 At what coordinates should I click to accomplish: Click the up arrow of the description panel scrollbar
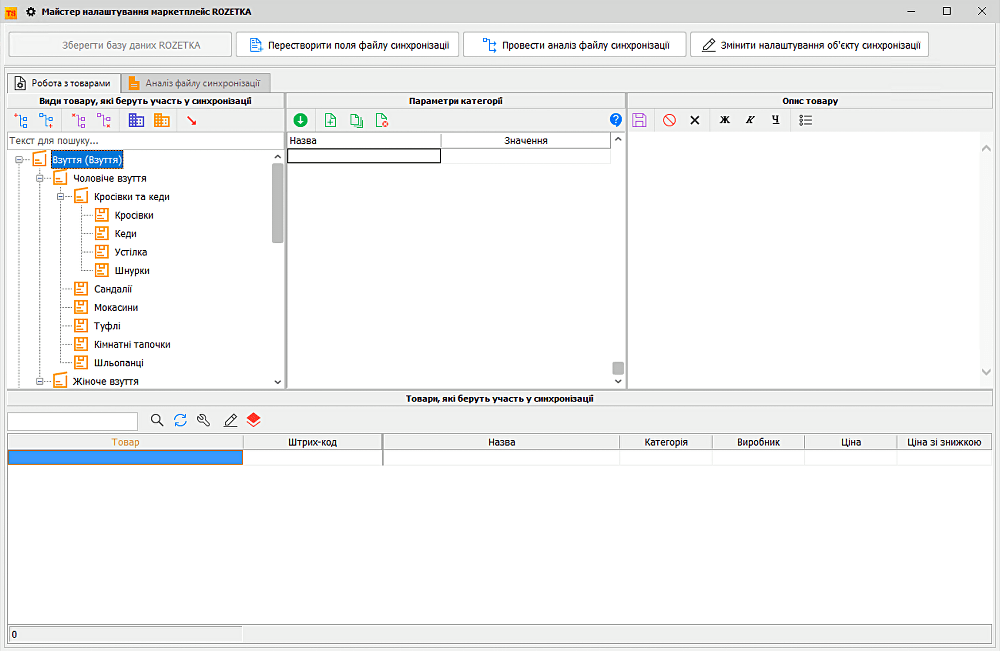pyautogui.click(x=986, y=148)
